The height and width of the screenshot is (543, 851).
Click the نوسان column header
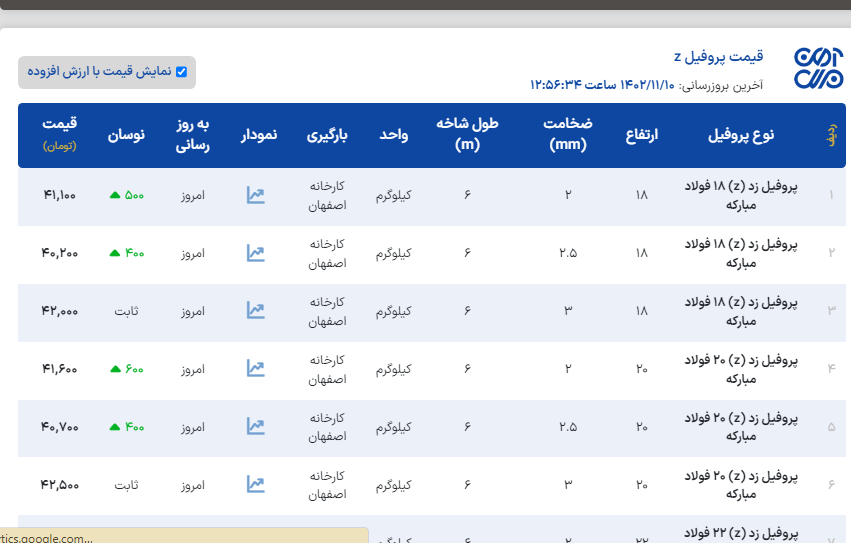pos(126,135)
